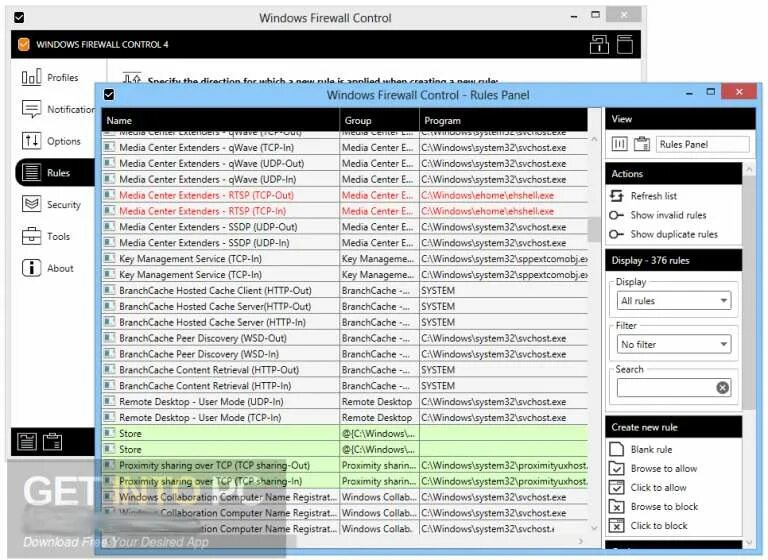768x560 pixels.
Task: Sort rules by Group column header
Action: pyautogui.click(x=379, y=121)
